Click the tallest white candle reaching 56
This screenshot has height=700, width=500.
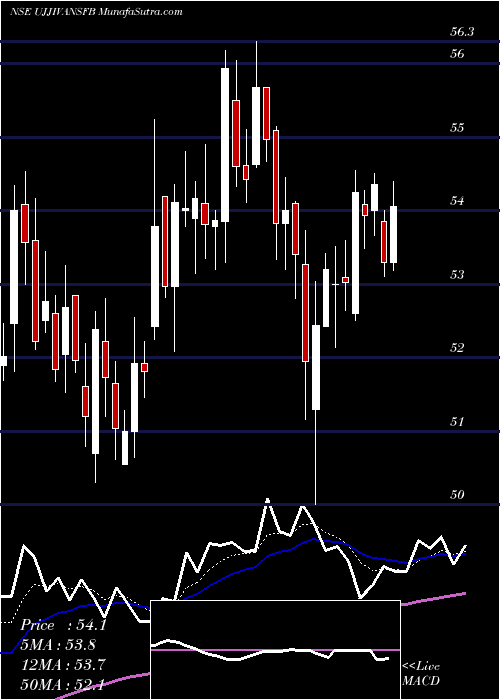(225, 145)
